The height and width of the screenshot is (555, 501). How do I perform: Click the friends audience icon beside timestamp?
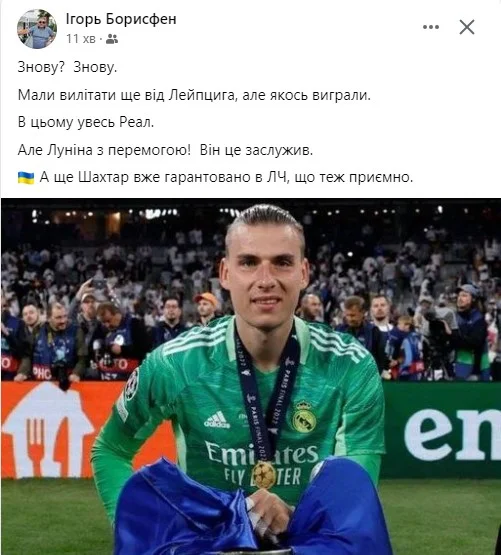(112, 39)
